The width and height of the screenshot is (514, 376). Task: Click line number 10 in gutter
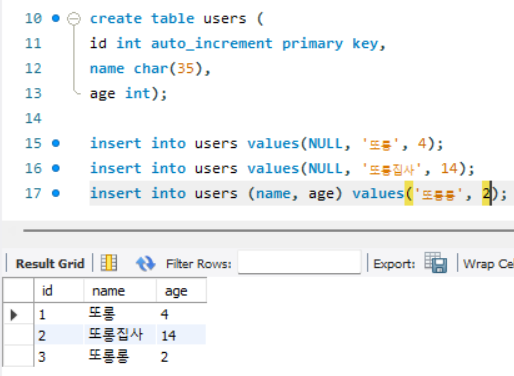(33, 19)
